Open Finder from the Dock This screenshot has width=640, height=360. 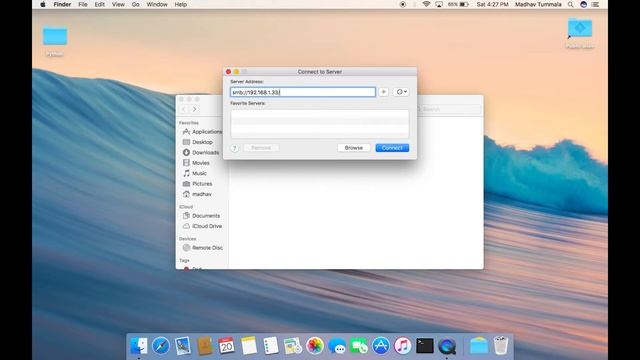pos(139,346)
